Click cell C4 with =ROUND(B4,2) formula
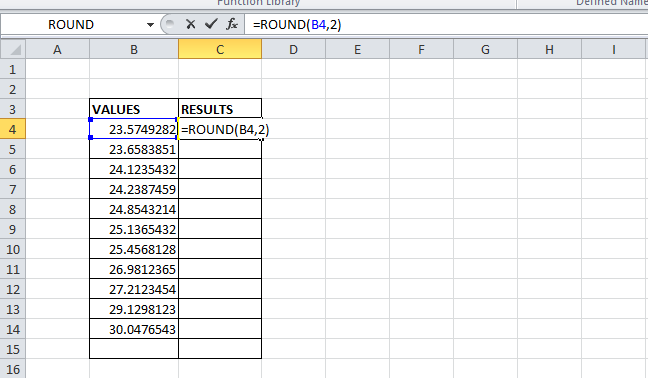The width and height of the screenshot is (648, 378). point(220,129)
